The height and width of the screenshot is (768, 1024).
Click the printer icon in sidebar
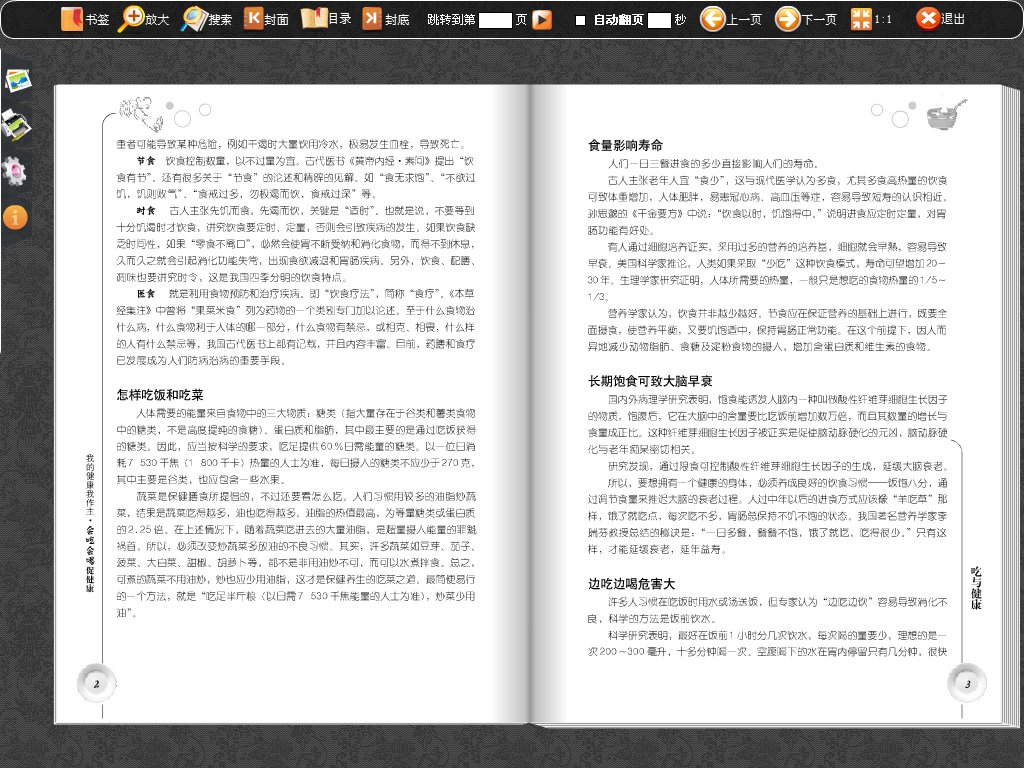click(16, 125)
